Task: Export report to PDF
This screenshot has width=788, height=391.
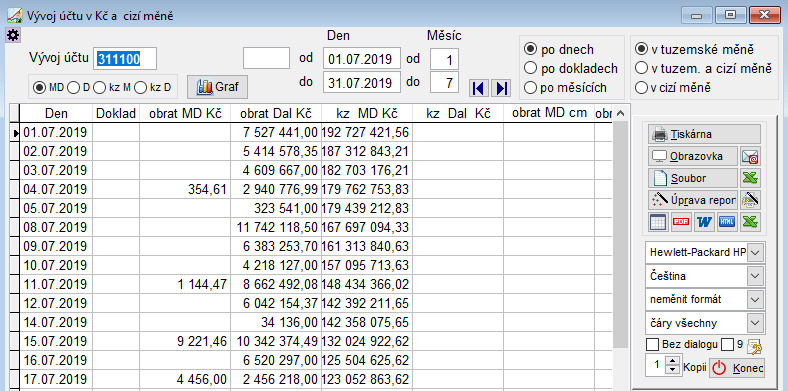Action: pos(681,222)
